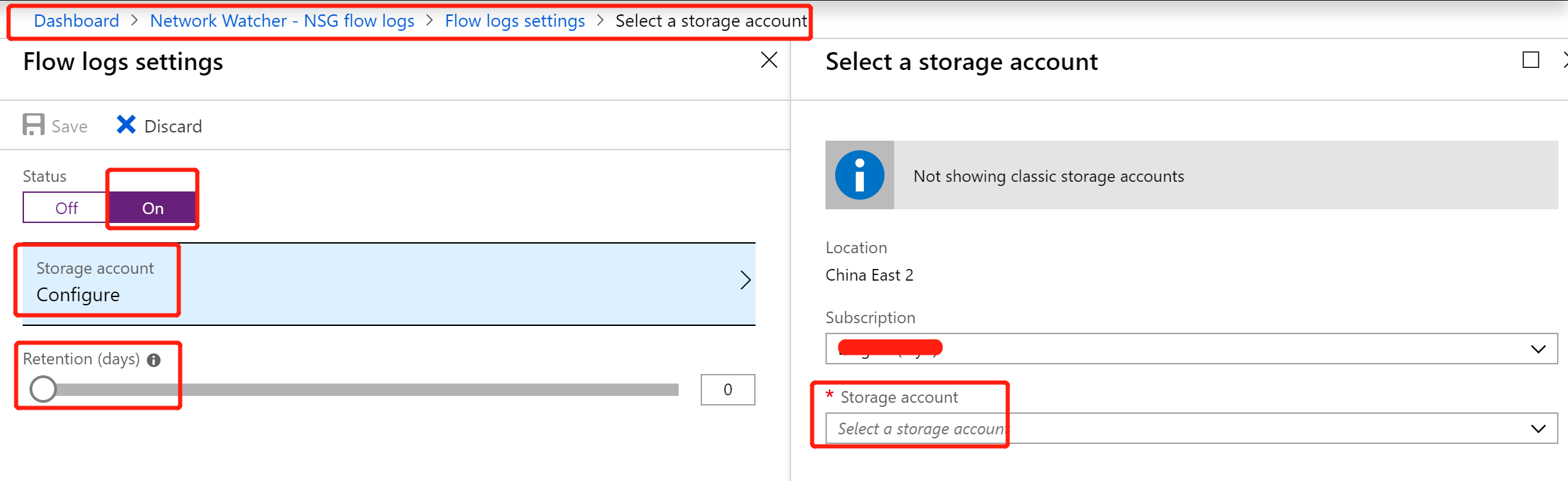The height and width of the screenshot is (481, 1568).
Task: Open Network Watcher - NSG flow logs breadcrumb
Action: pyautogui.click(x=282, y=21)
